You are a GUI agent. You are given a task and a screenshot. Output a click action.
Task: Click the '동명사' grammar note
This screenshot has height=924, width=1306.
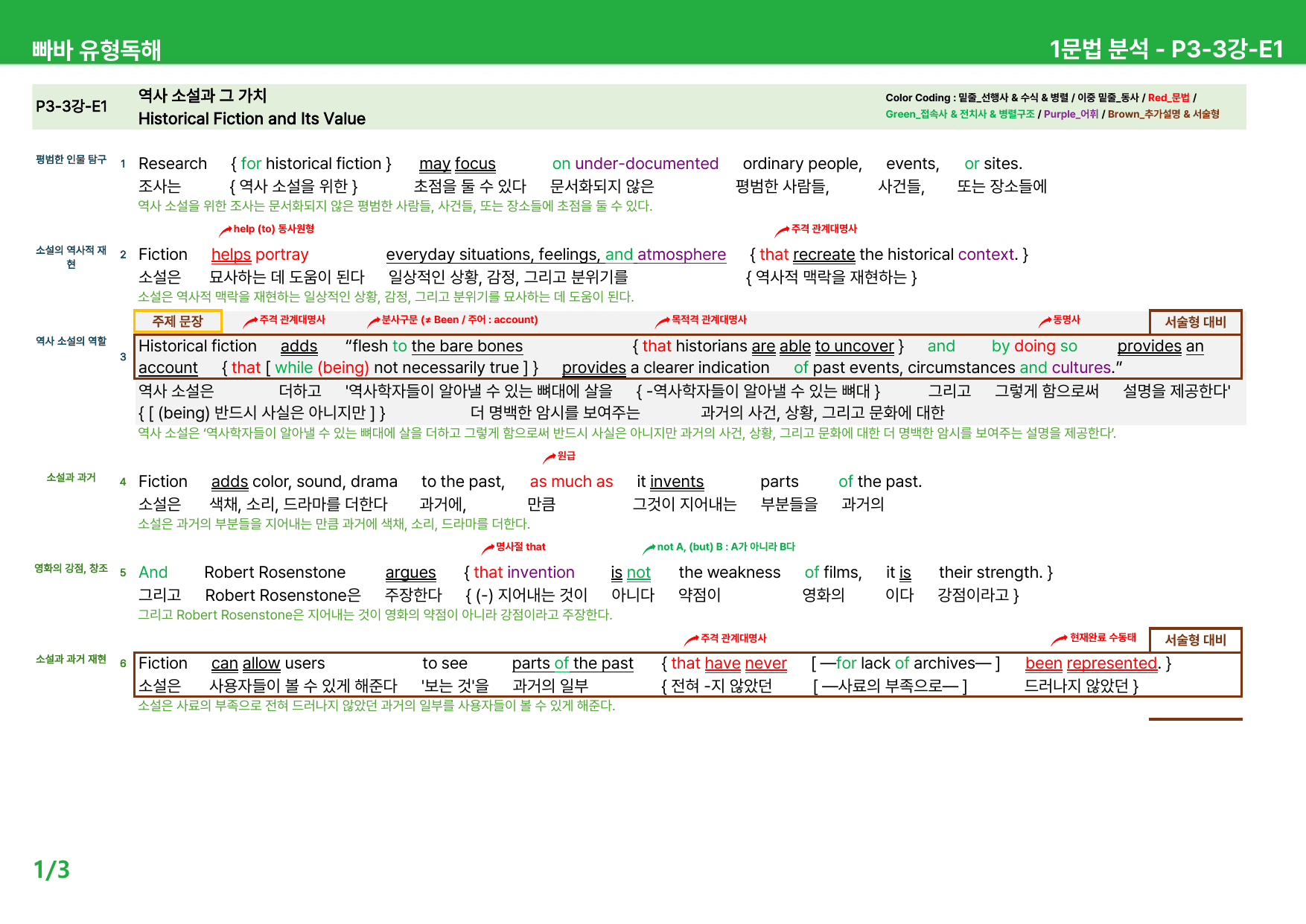point(1066,319)
